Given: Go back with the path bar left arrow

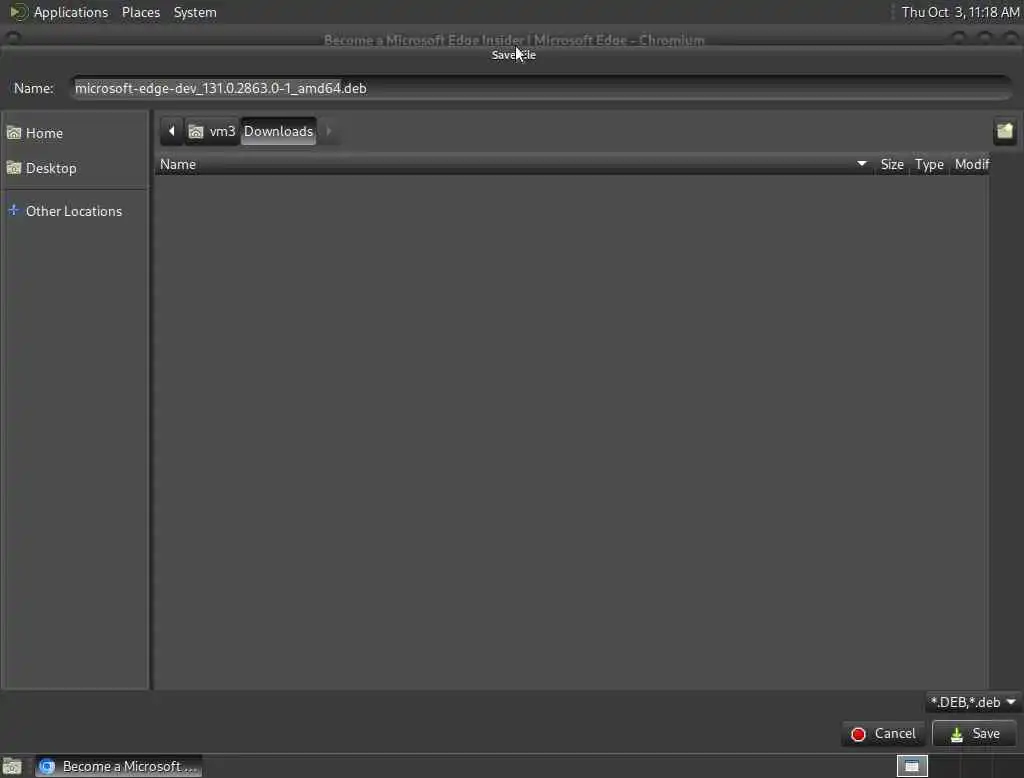Looking at the screenshot, I should click(x=172, y=131).
